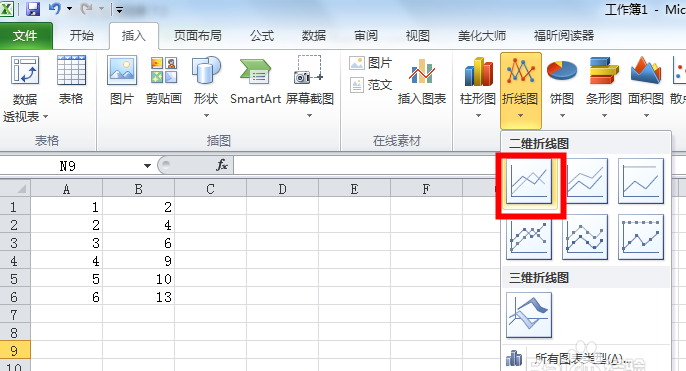Select the stacked line with markers thumbnail
This screenshot has height=371, width=686.
[585, 237]
